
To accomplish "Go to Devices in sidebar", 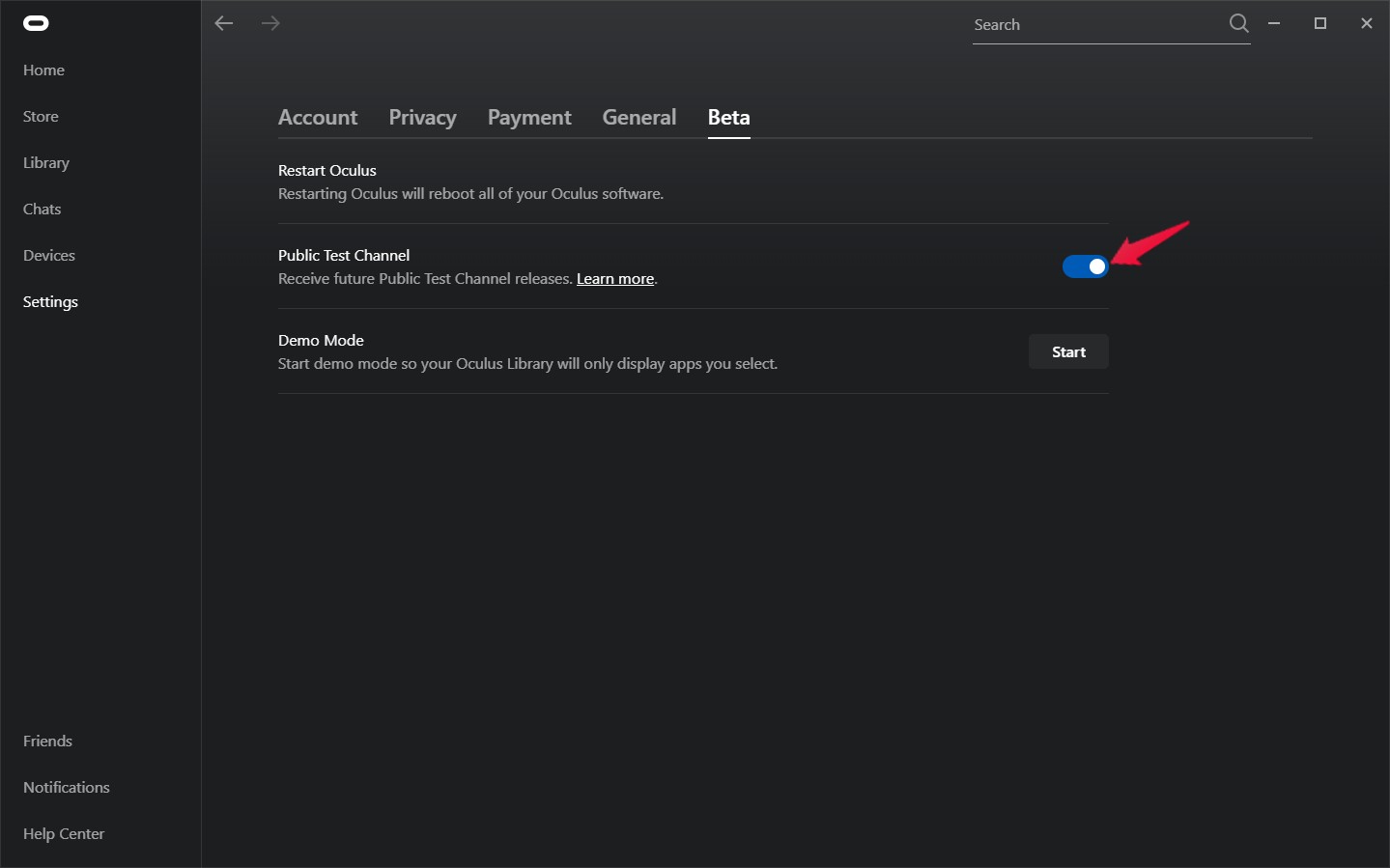I will pyautogui.click(x=49, y=256).
